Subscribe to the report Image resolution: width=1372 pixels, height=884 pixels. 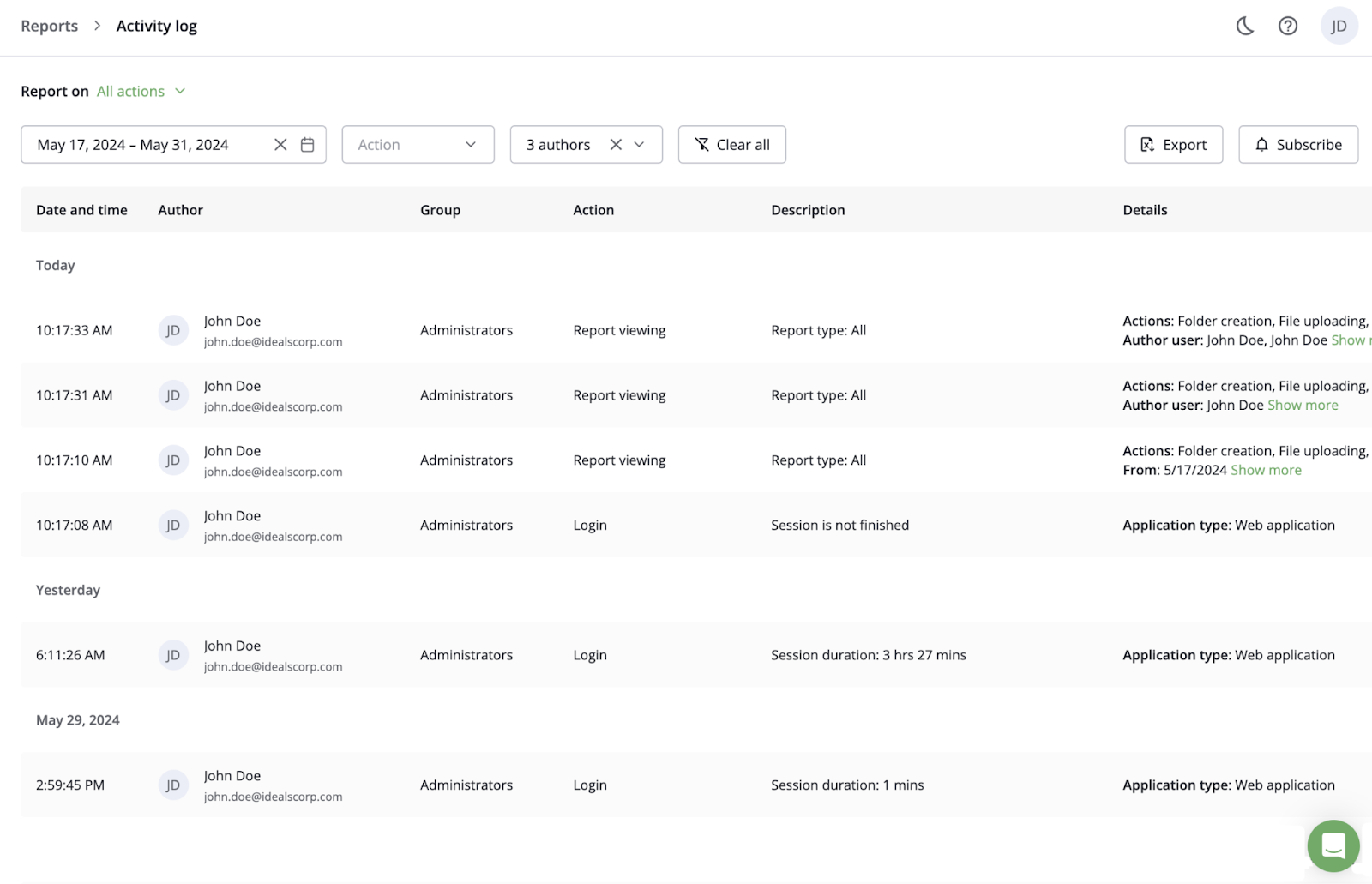coord(1298,145)
